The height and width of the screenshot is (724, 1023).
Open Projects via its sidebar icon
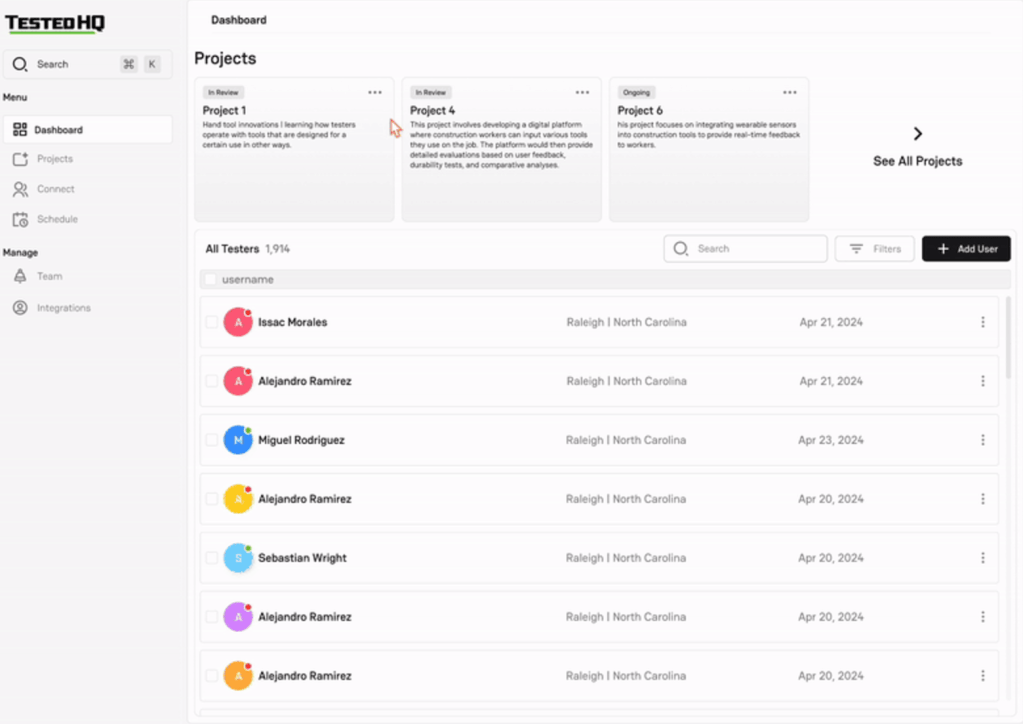20,159
